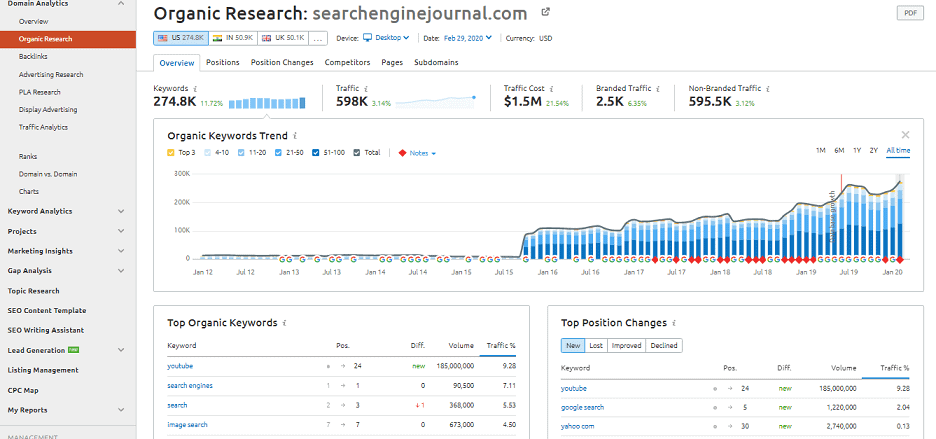Set chart range to 1Y
This screenshot has height=439, width=936.
857,150
